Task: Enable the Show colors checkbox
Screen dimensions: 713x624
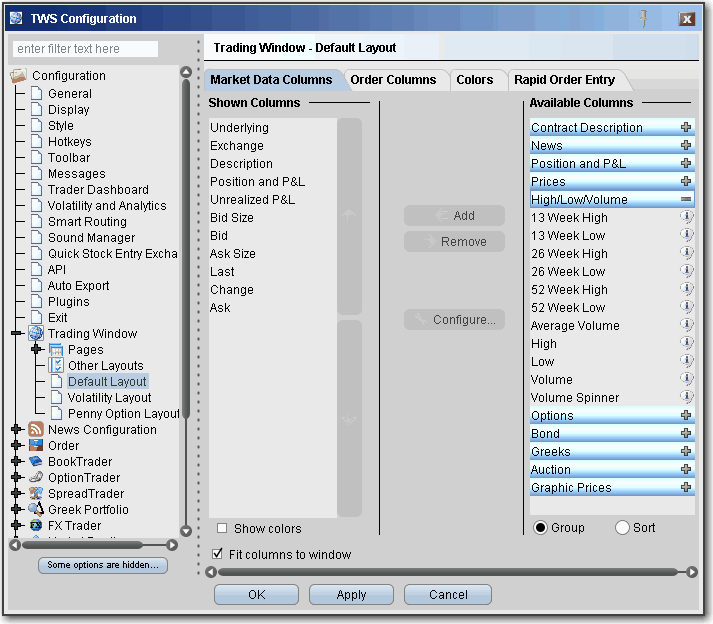Action: pos(222,528)
